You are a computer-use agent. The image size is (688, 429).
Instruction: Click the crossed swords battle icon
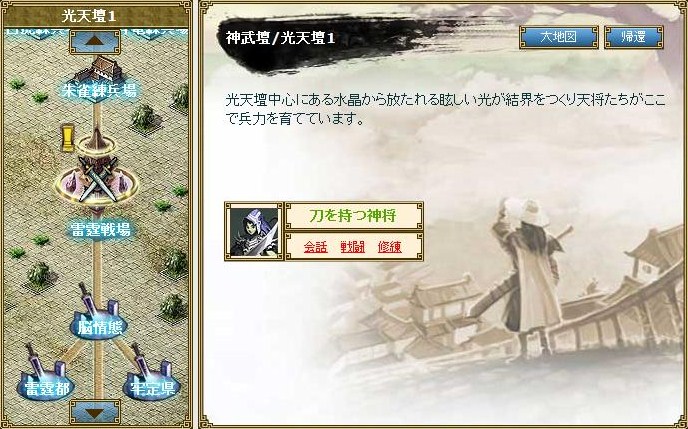pyautogui.click(x=98, y=178)
